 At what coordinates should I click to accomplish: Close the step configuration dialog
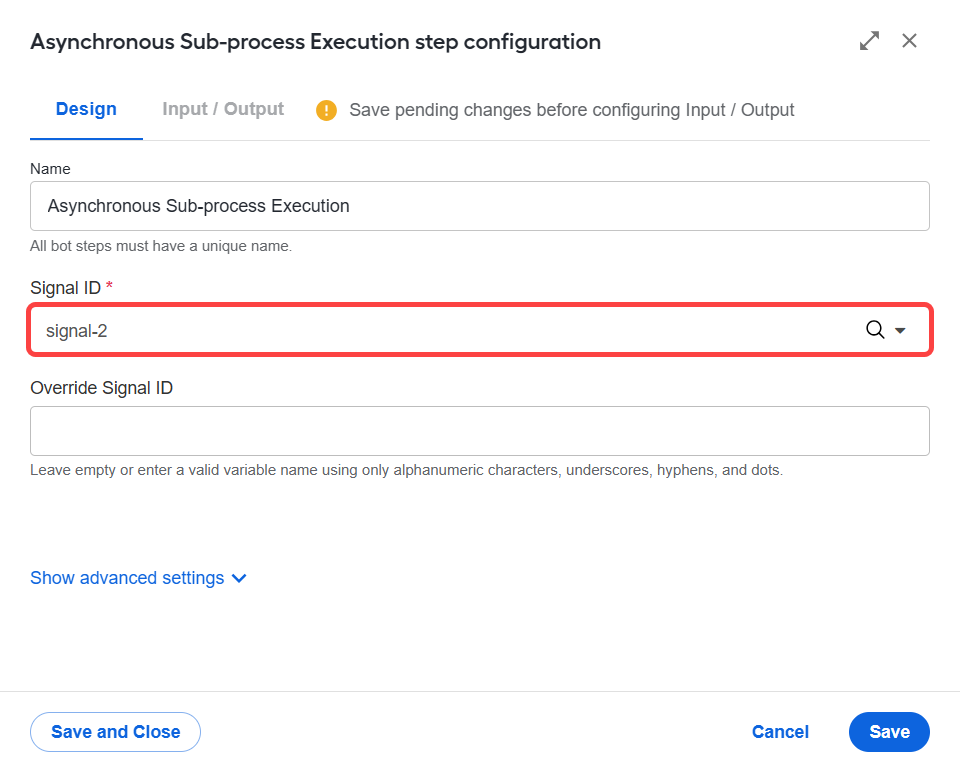click(909, 41)
